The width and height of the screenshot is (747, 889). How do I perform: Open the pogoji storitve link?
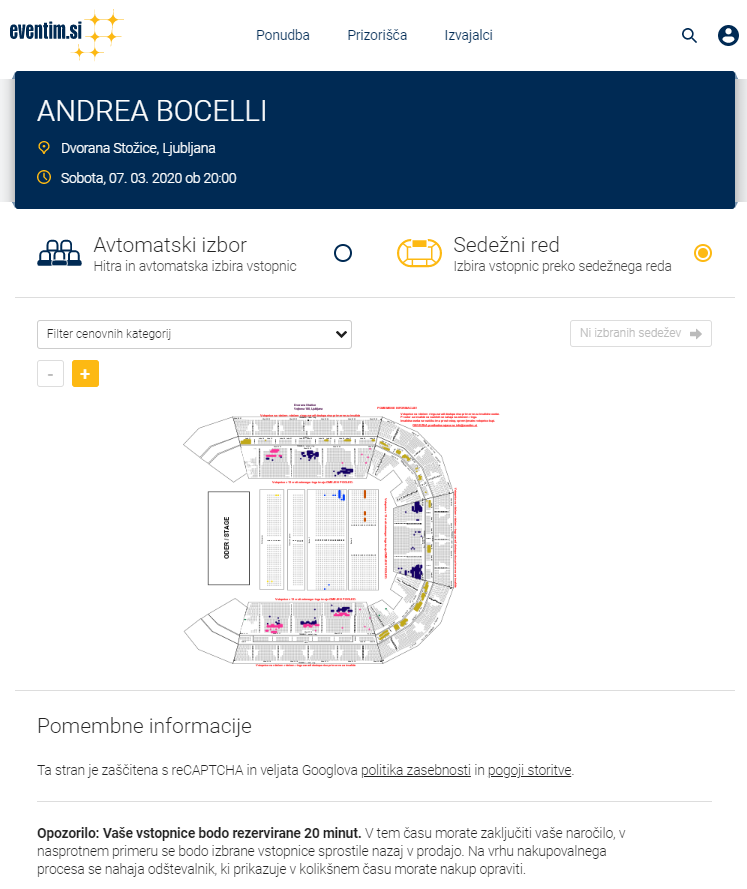(x=529, y=770)
